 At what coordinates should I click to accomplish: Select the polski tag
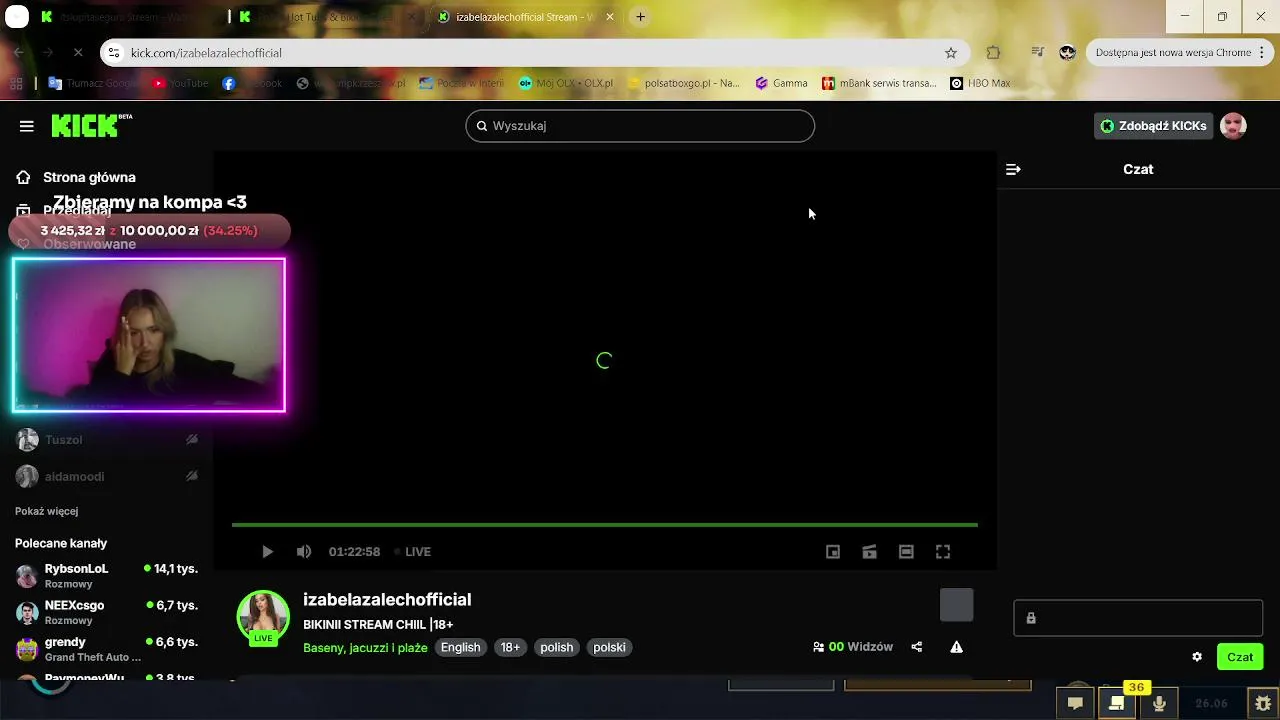[609, 648]
